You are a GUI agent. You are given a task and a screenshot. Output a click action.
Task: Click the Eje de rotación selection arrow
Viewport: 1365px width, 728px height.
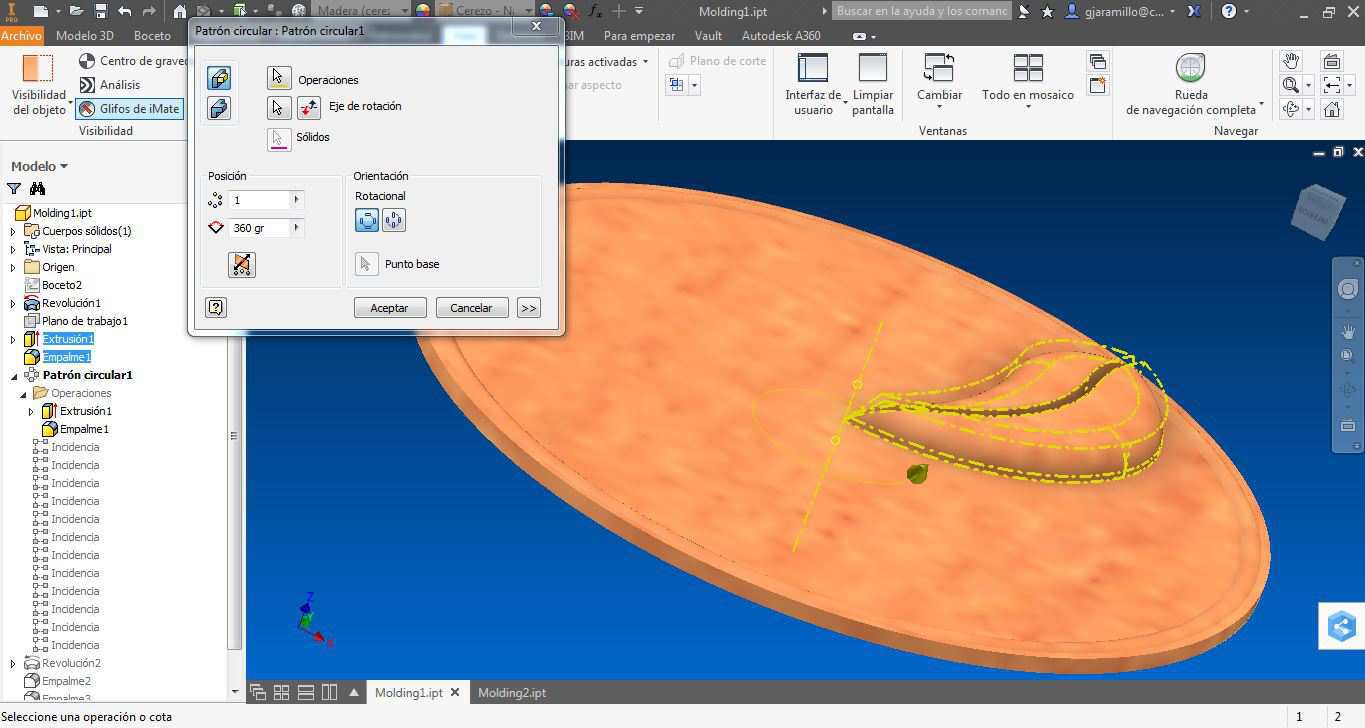click(x=279, y=107)
